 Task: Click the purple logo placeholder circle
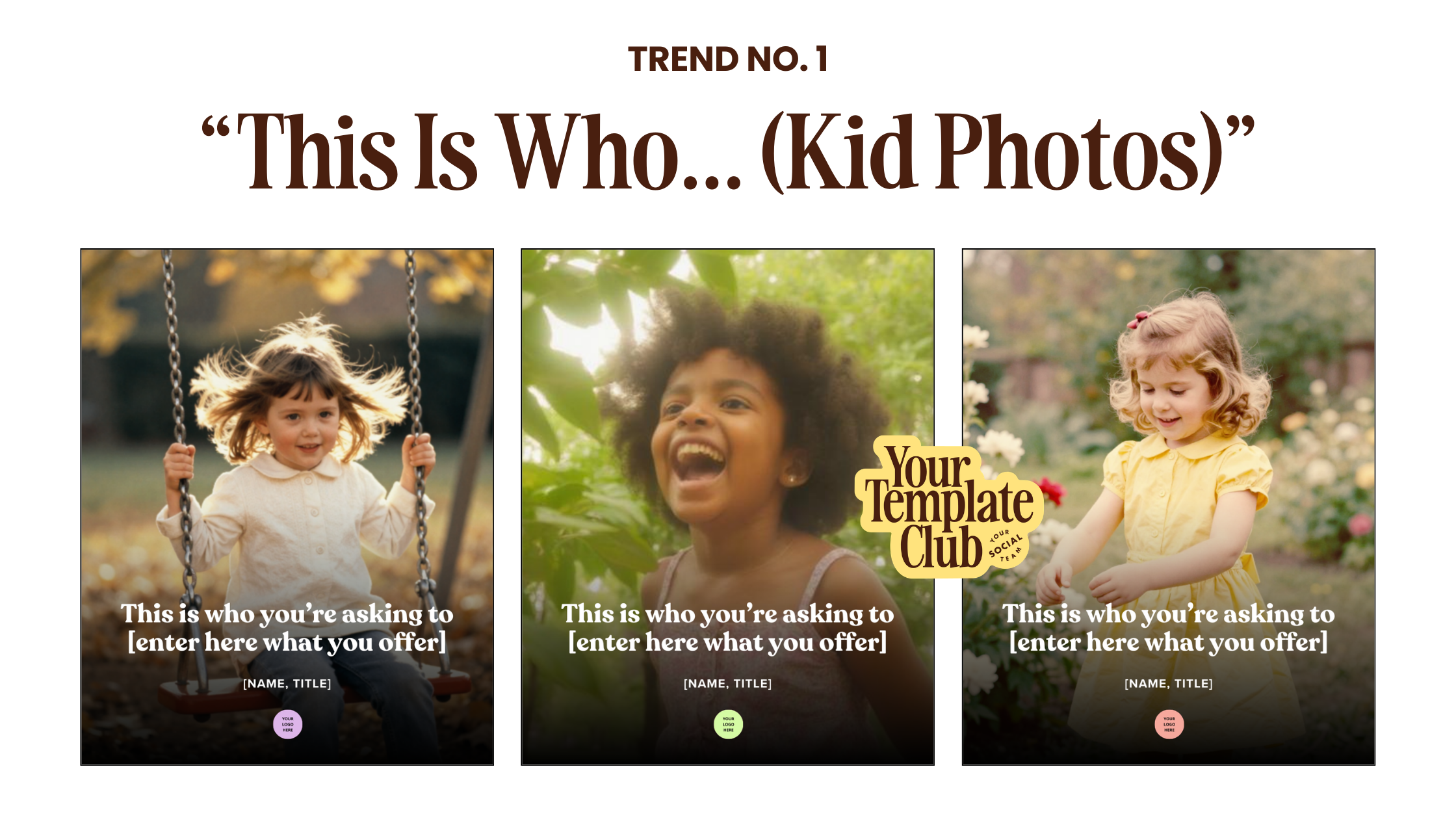coord(287,724)
